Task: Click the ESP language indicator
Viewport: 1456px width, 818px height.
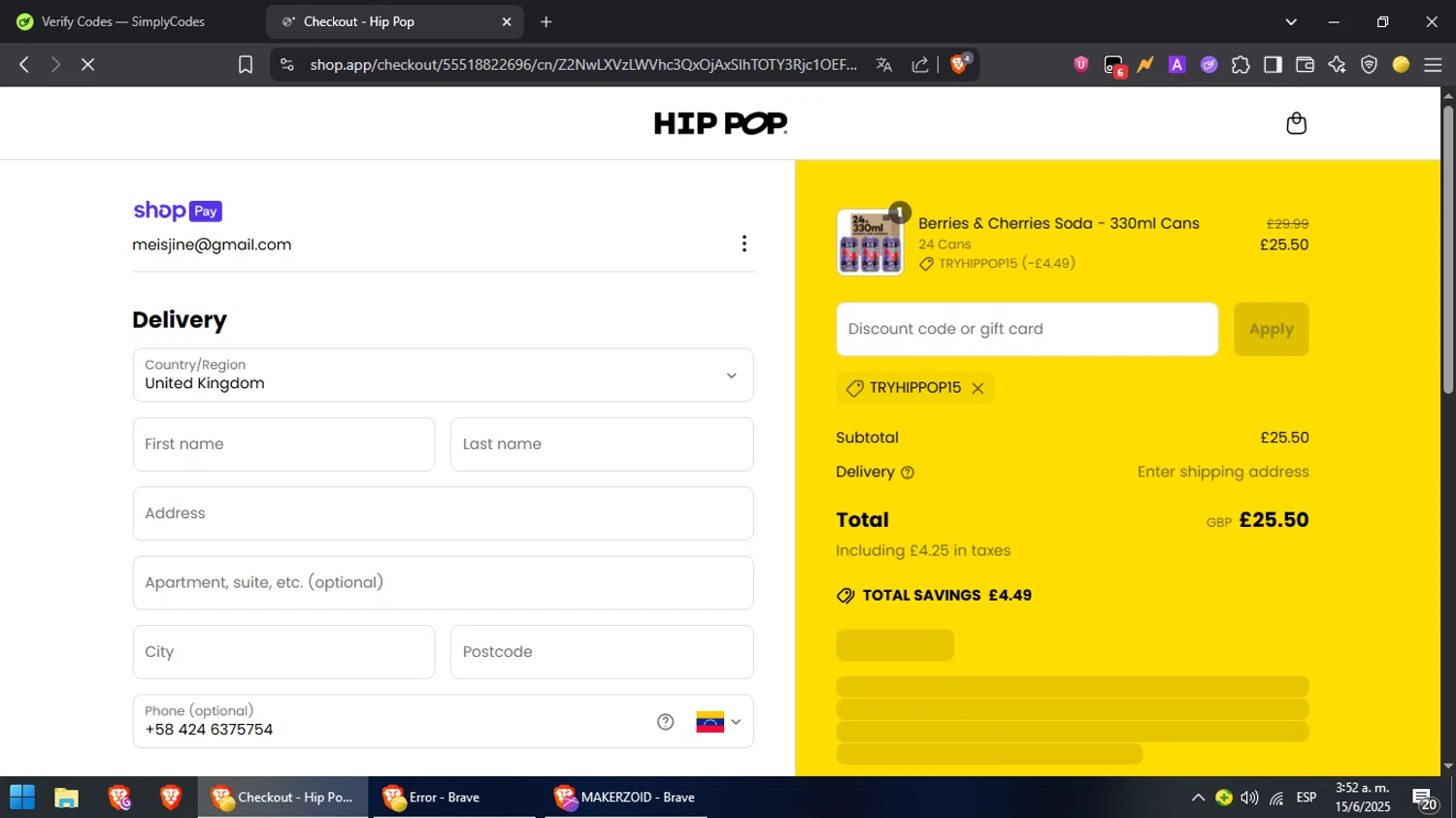Action: click(x=1307, y=798)
